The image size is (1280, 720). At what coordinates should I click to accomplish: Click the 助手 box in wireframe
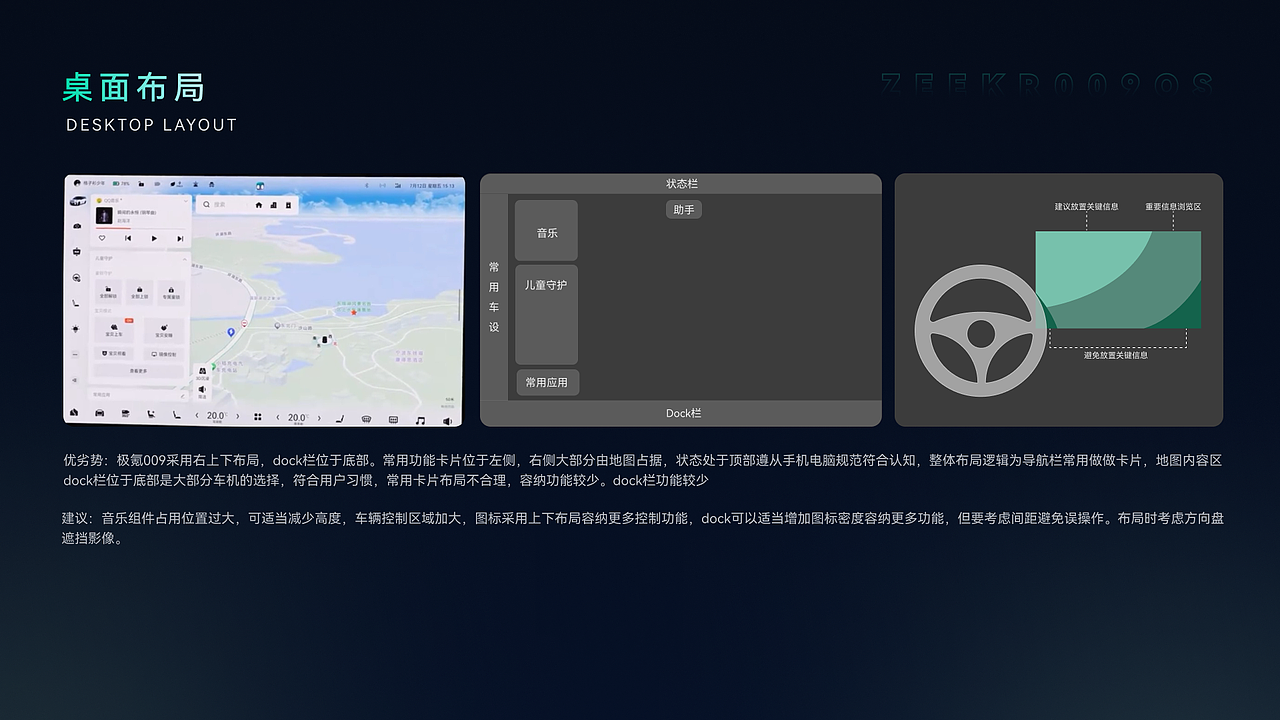tap(684, 210)
